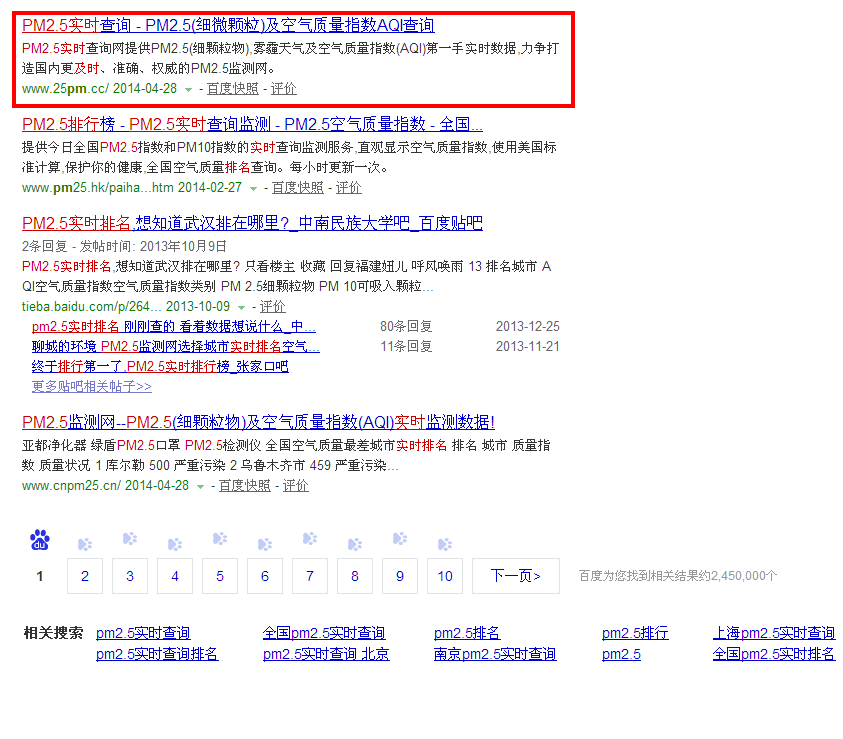Viewport: 843px width, 739px height.
Task: Go to results page 7
Action: point(310,576)
